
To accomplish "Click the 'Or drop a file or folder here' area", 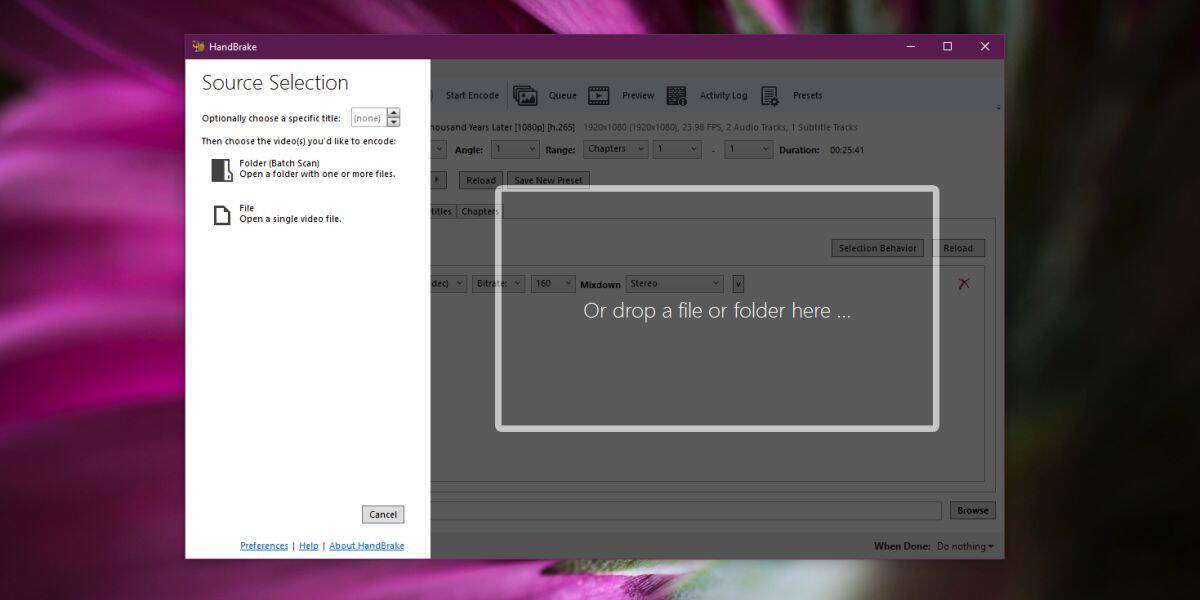I will [x=717, y=309].
